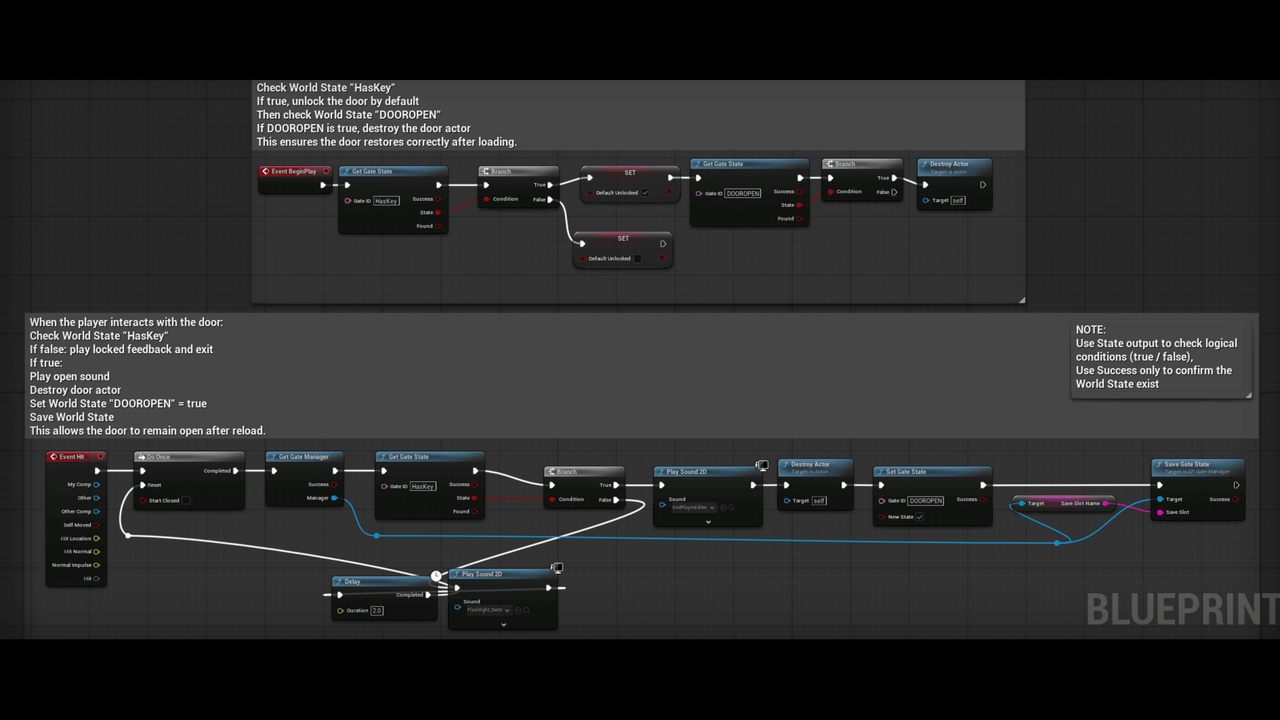1280x720 pixels.
Task: Click the clock icon on the Delay node
Action: pos(435,576)
